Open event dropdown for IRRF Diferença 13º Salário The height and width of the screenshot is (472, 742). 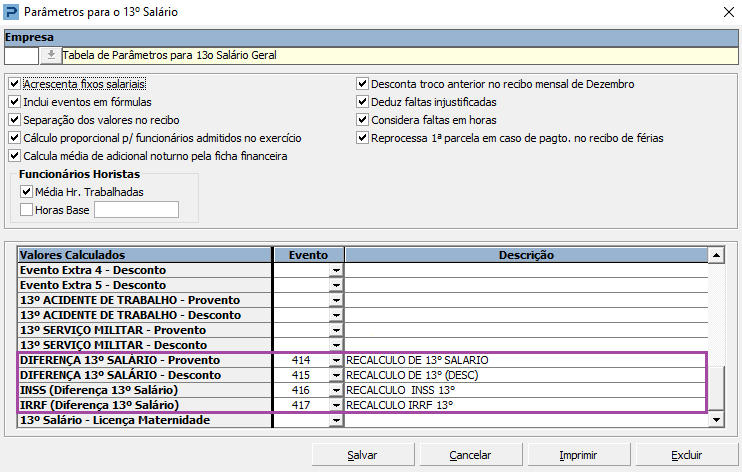pyautogui.click(x=336, y=405)
